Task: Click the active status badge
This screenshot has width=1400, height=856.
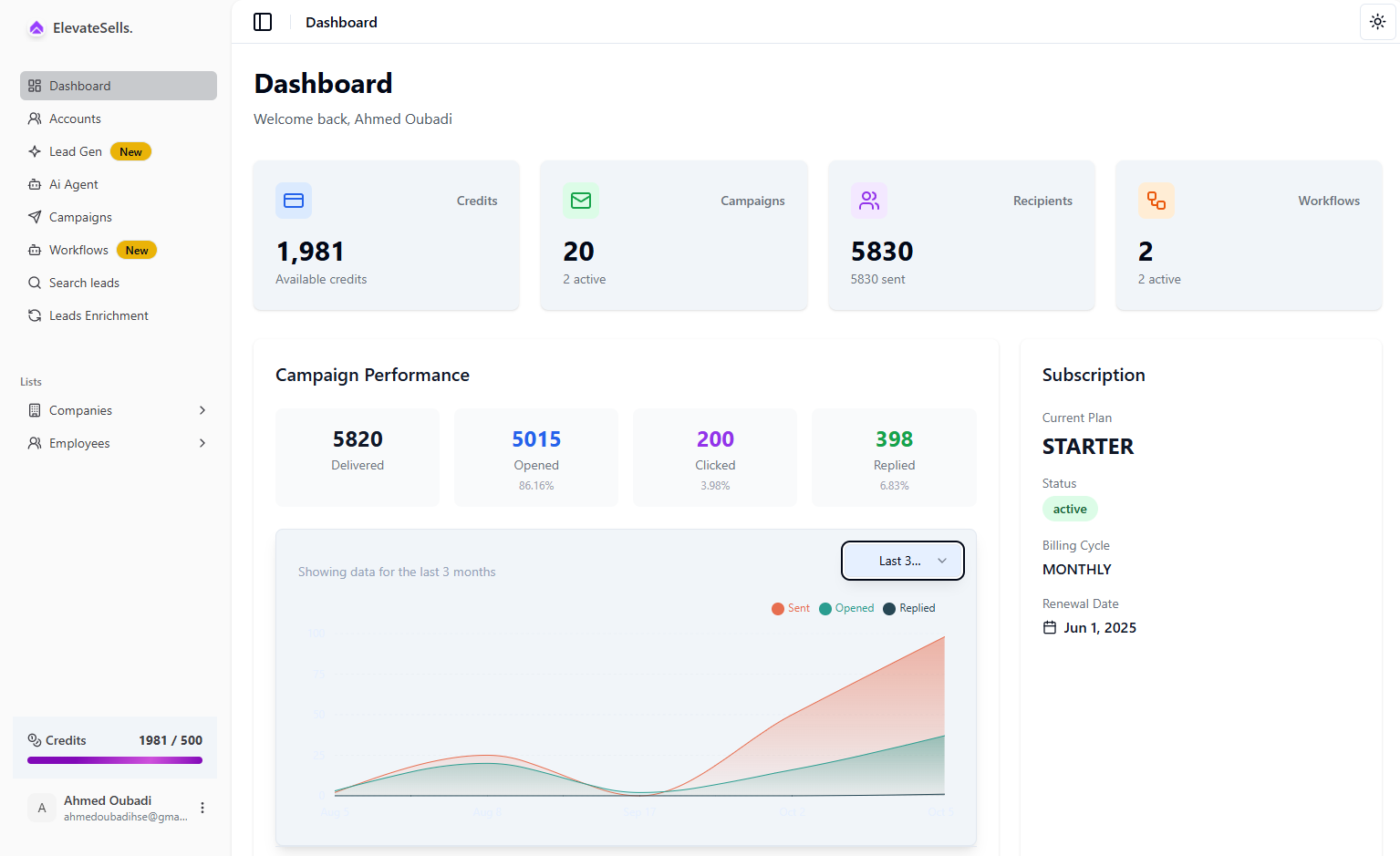Action: pyautogui.click(x=1070, y=509)
